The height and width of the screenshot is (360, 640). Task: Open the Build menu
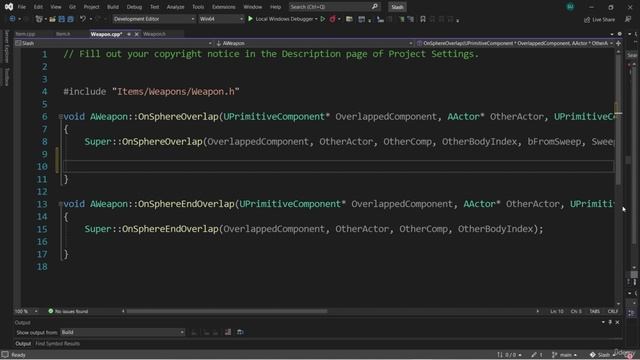pos(113,7)
